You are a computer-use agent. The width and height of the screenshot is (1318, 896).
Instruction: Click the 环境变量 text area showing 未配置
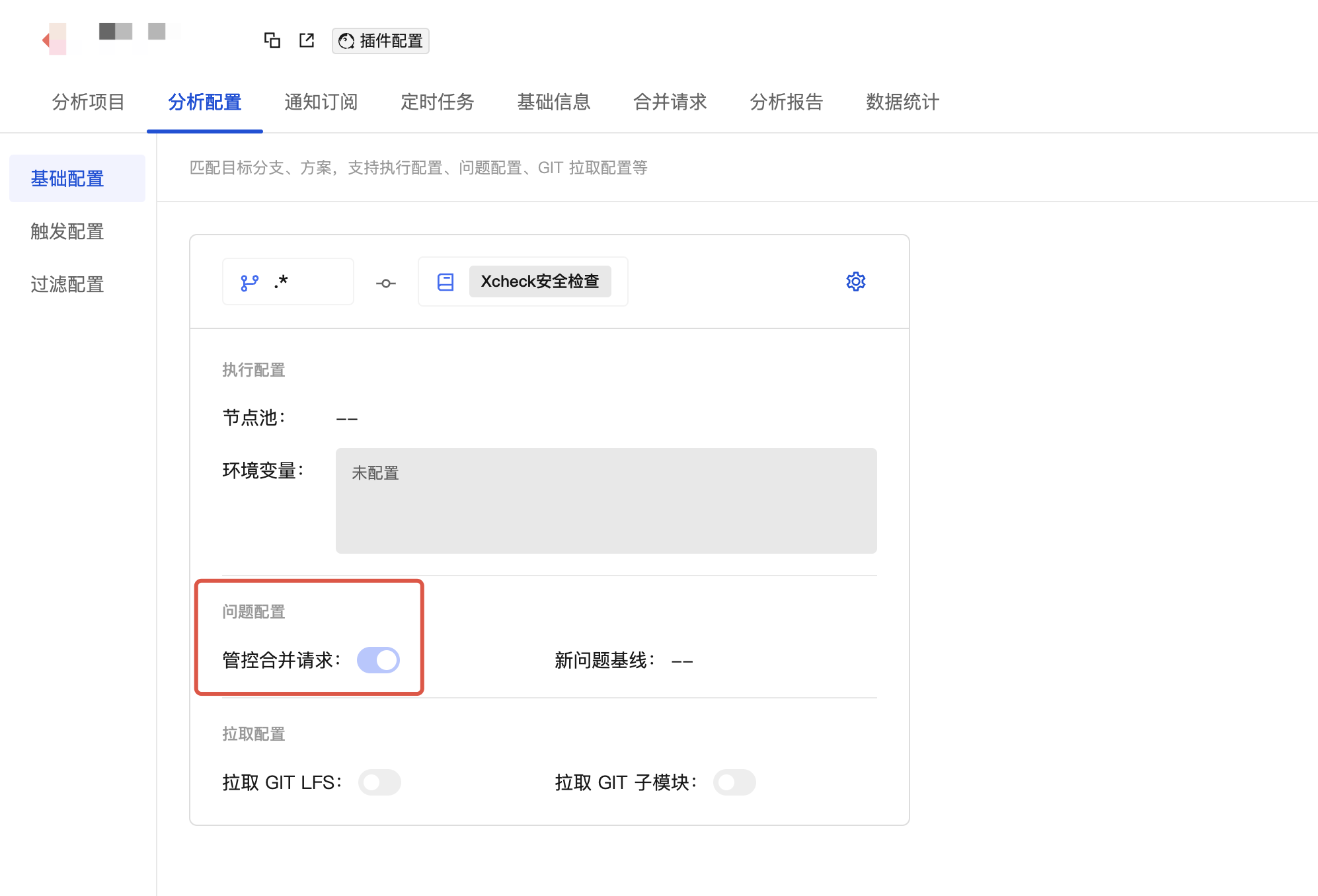click(606, 501)
